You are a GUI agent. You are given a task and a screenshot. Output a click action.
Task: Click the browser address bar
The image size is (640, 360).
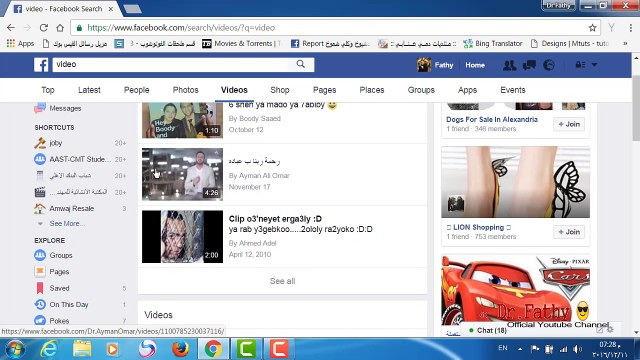[335, 28]
